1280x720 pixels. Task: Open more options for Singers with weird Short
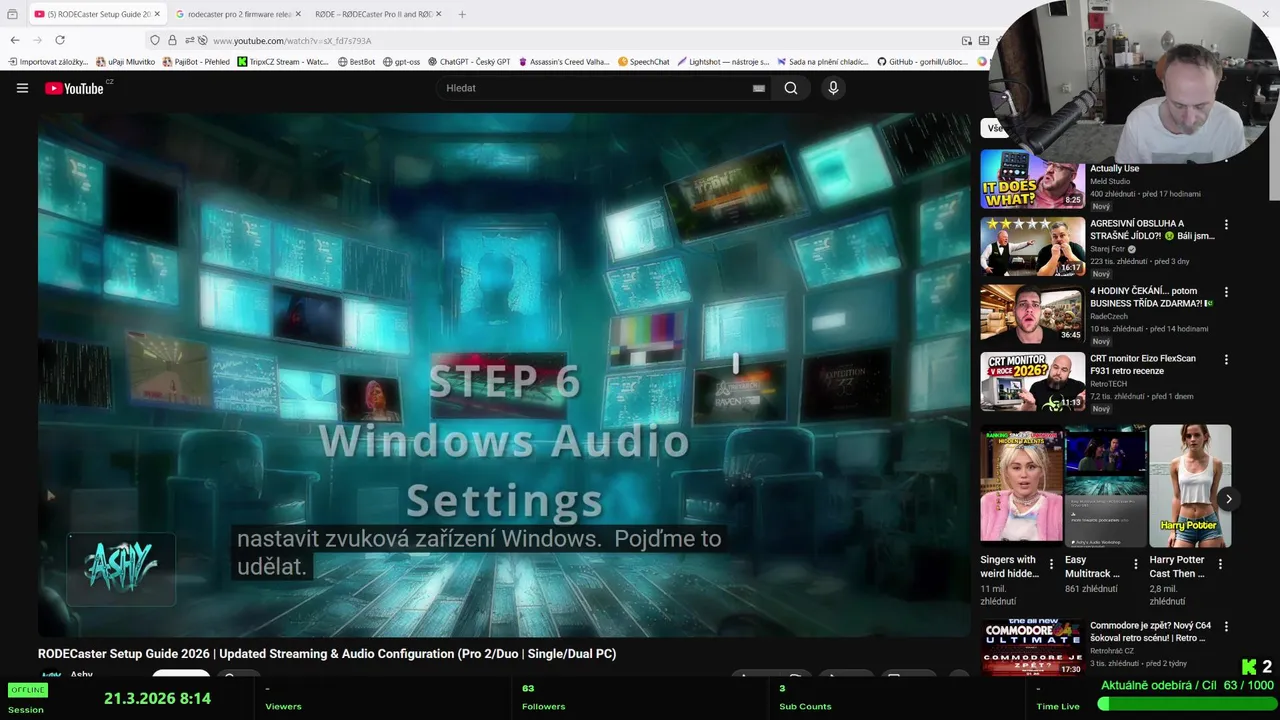(1051, 564)
